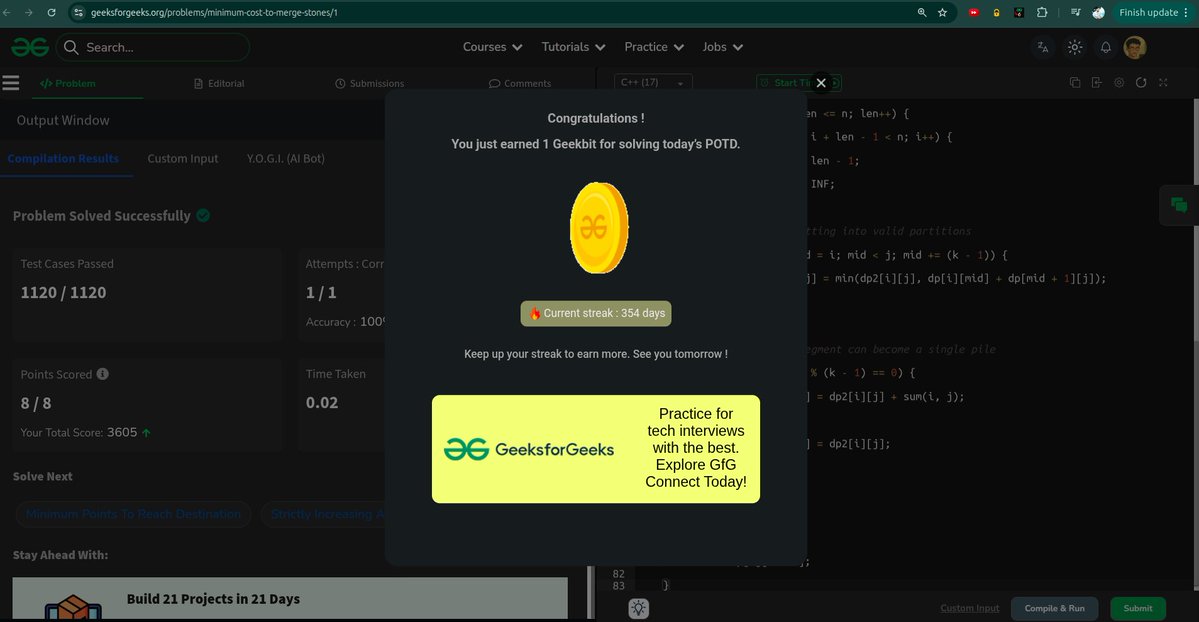Click the lightbulb hint icon near Compile & Run
1199x622 pixels.
point(638,608)
